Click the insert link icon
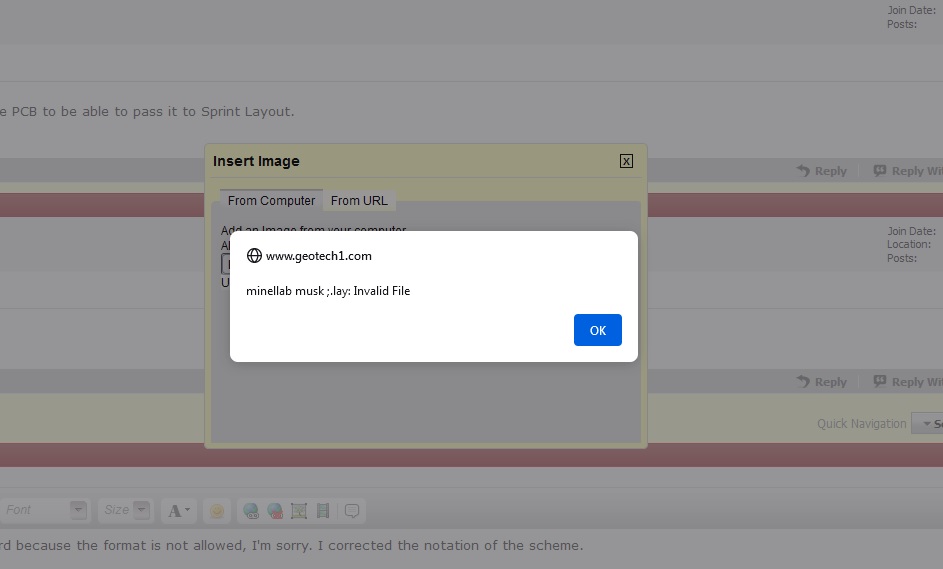Image resolution: width=943 pixels, height=569 pixels. click(x=251, y=511)
